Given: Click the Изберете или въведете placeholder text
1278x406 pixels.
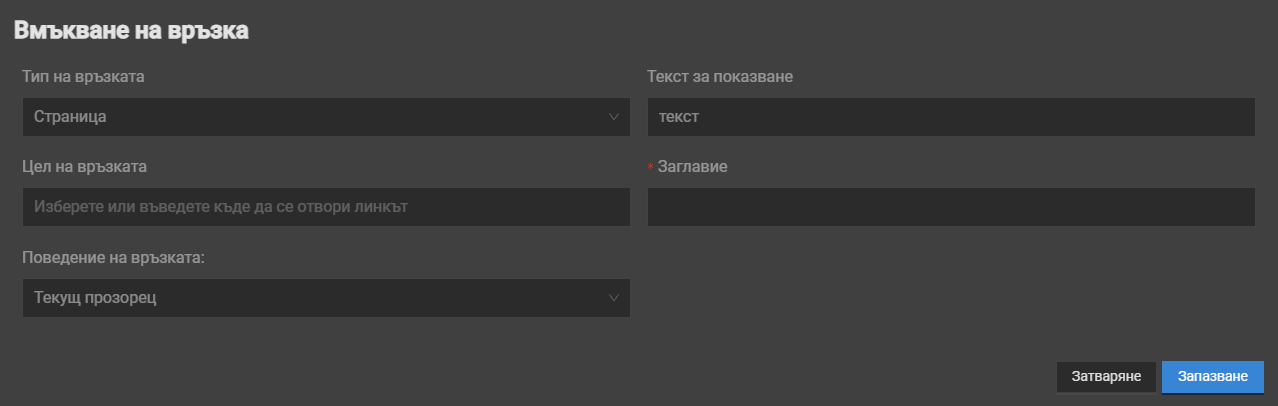Looking at the screenshot, I should (221, 207).
